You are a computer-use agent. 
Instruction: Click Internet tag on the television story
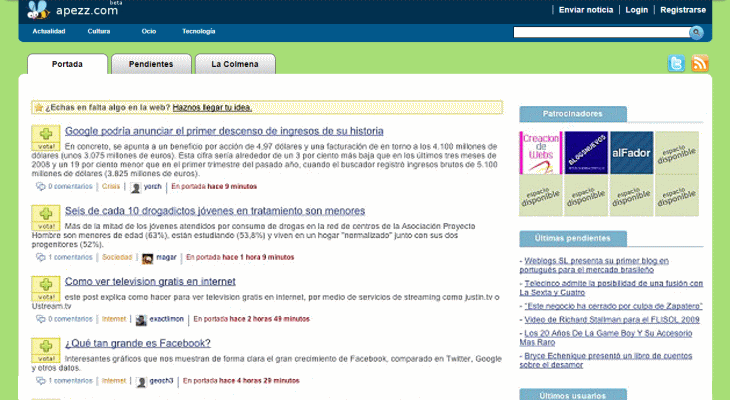coord(114,319)
